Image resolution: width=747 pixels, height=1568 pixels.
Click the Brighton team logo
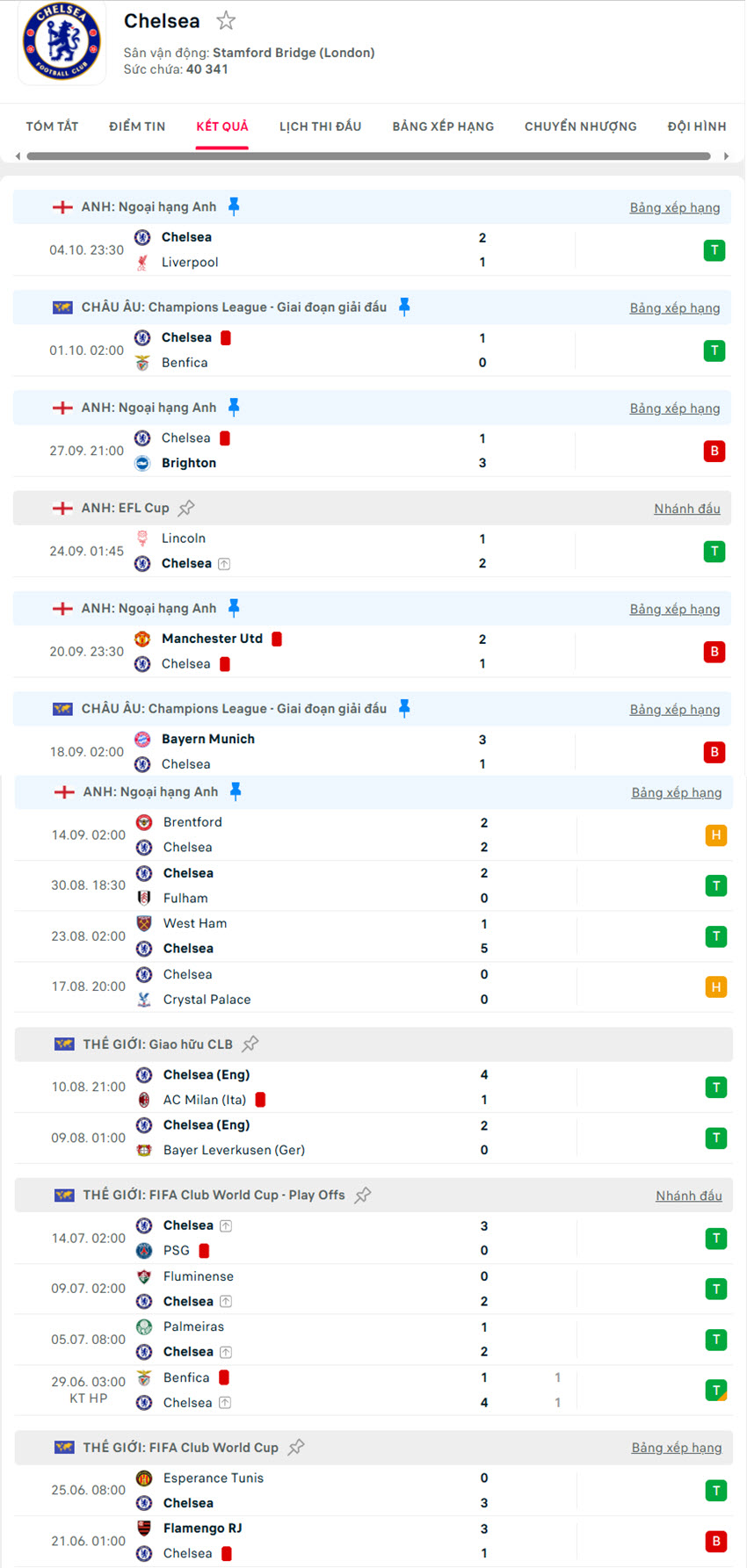[142, 463]
